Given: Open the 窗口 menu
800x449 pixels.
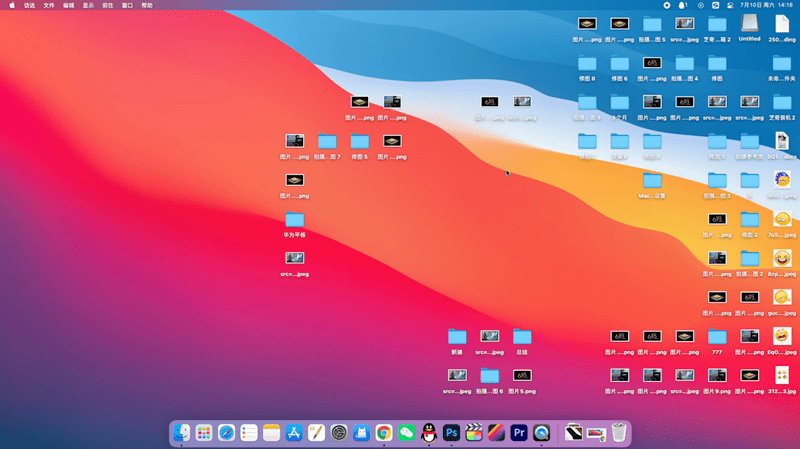Looking at the screenshot, I should pyautogui.click(x=128, y=5).
